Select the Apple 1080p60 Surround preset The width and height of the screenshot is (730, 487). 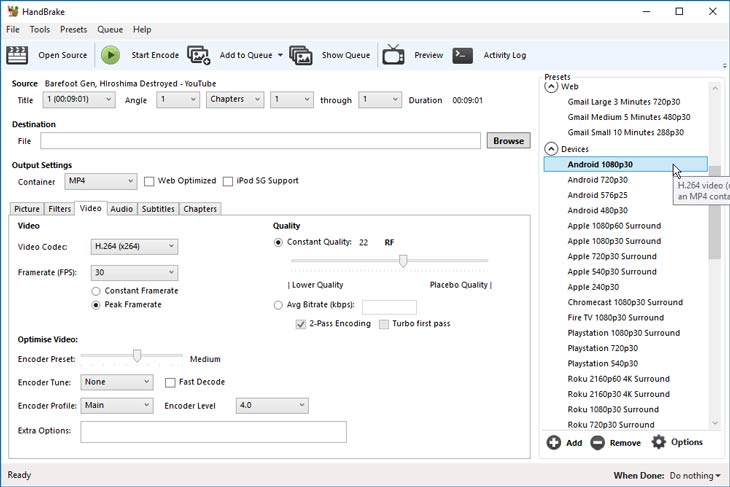[x=614, y=226]
